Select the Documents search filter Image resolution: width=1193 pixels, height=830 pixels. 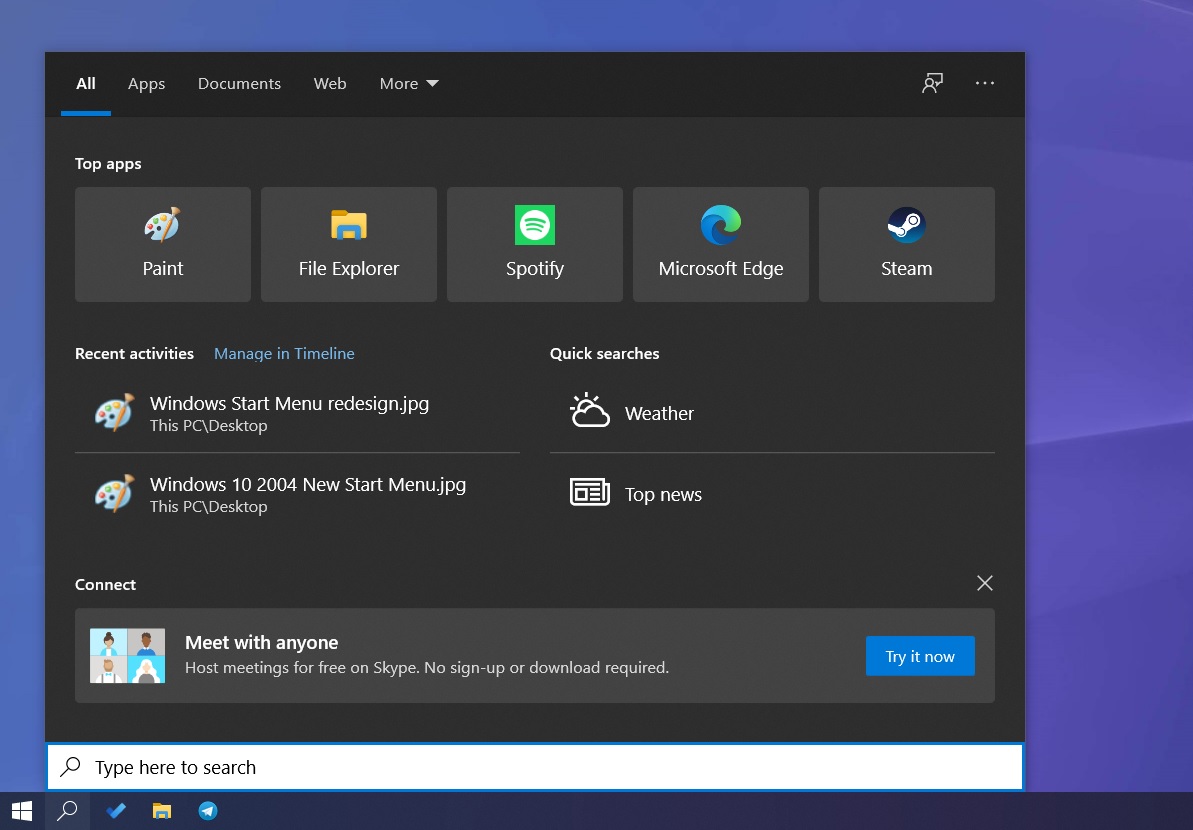[239, 84]
